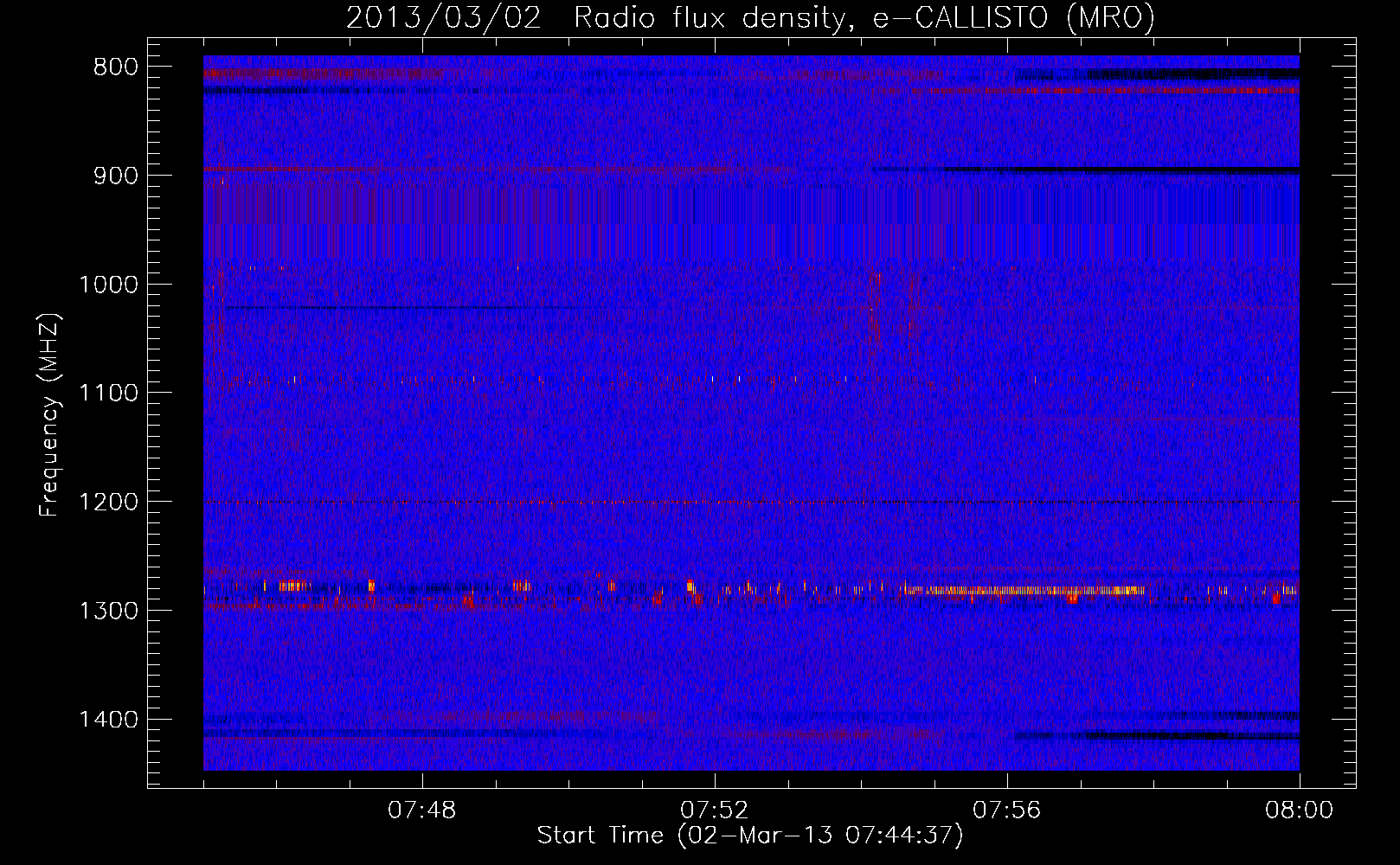Click the 07:52 time tick label
Viewport: 1400px width, 865px height.
coord(714,811)
